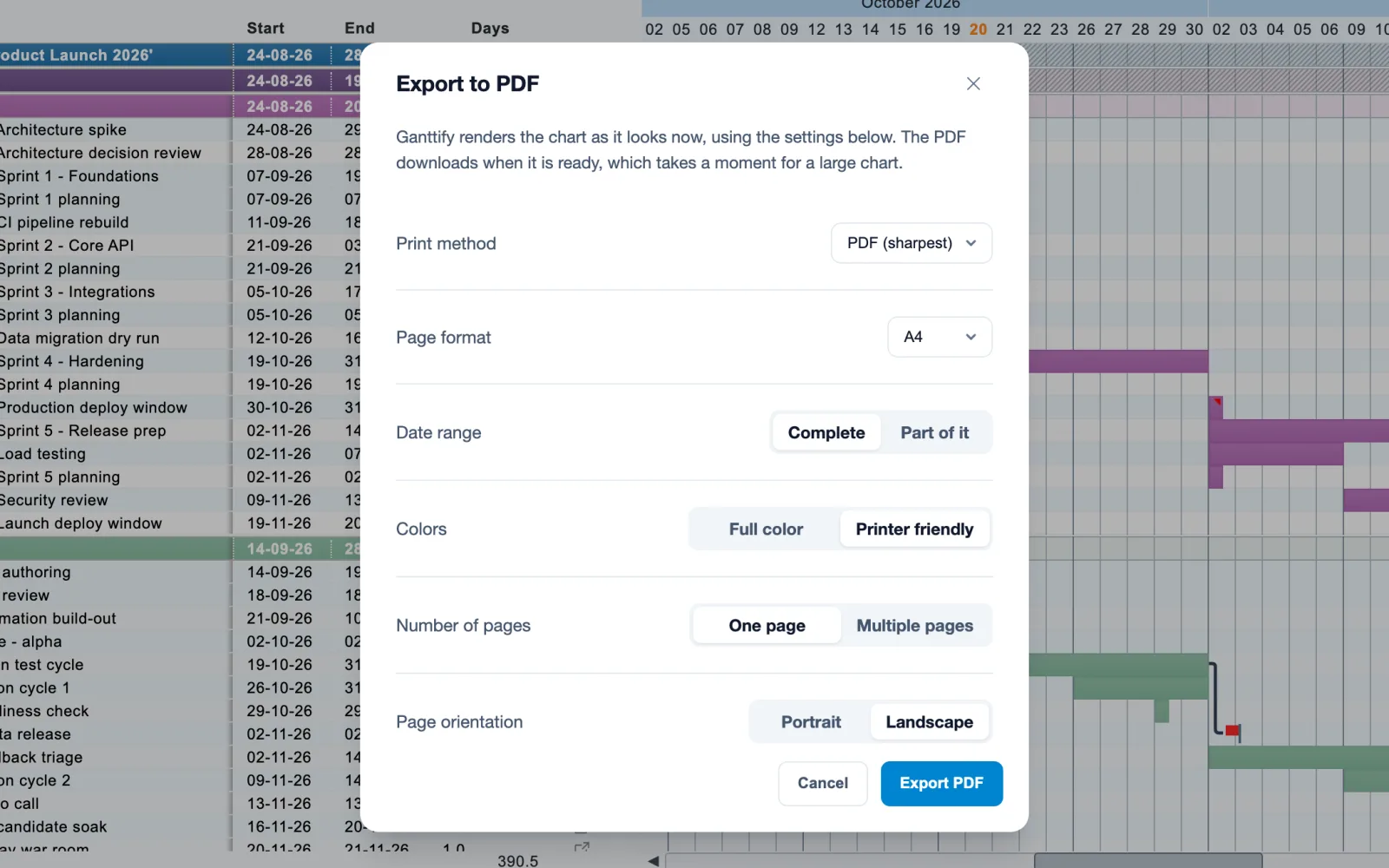
Task: Click the Cancel button
Action: pyautogui.click(x=823, y=783)
